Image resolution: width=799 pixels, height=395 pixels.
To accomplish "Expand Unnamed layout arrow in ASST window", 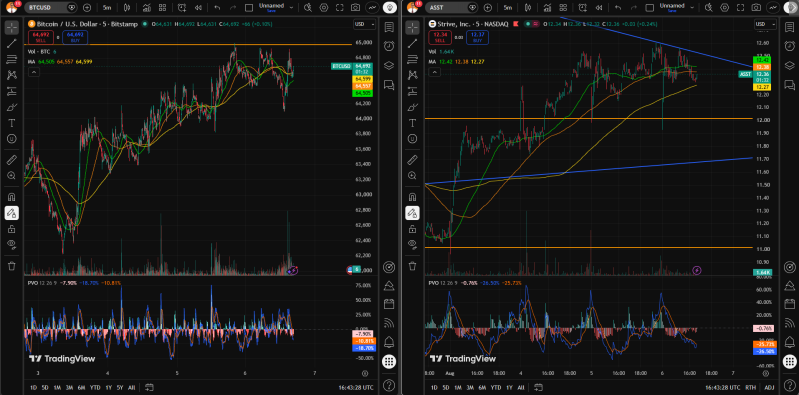I will (692, 8).
